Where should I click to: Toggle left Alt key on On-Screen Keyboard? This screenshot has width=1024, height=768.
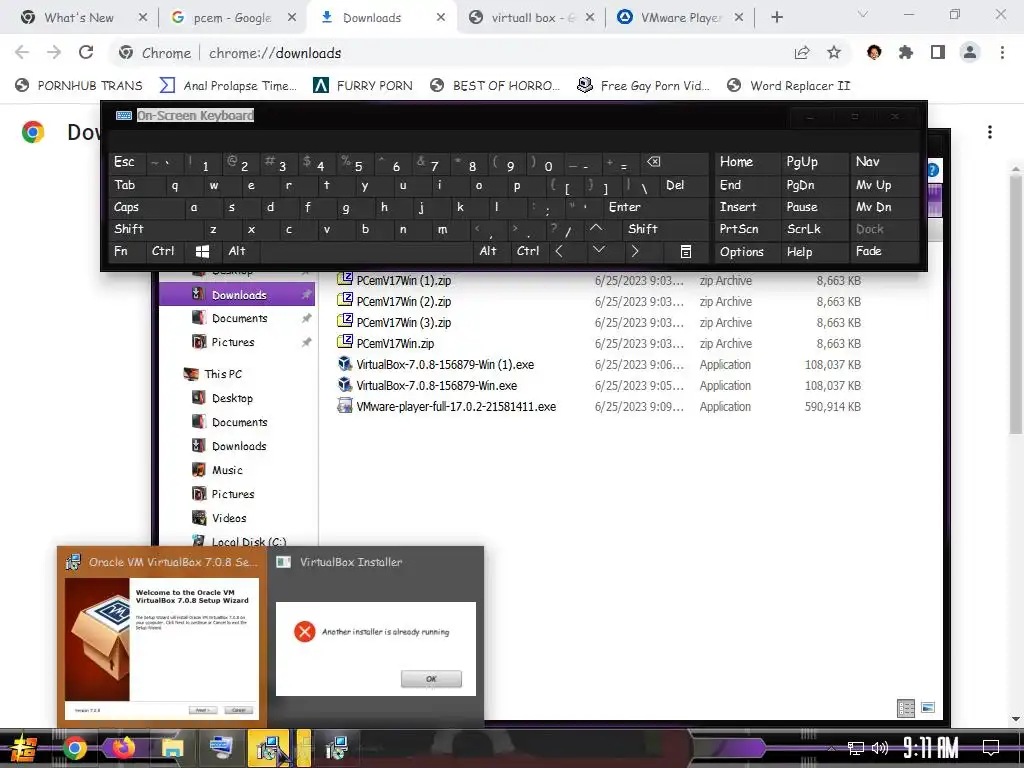pos(240,251)
